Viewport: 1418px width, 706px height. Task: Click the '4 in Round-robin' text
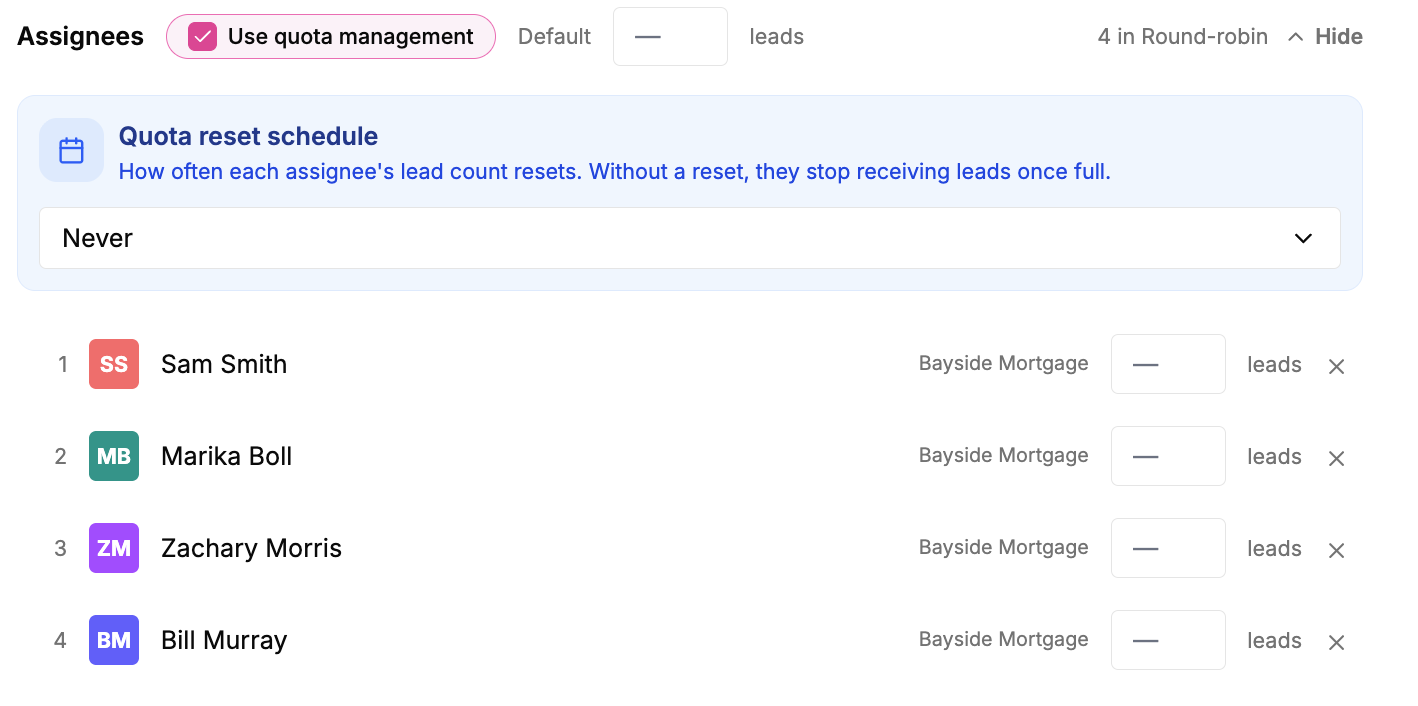click(1182, 37)
